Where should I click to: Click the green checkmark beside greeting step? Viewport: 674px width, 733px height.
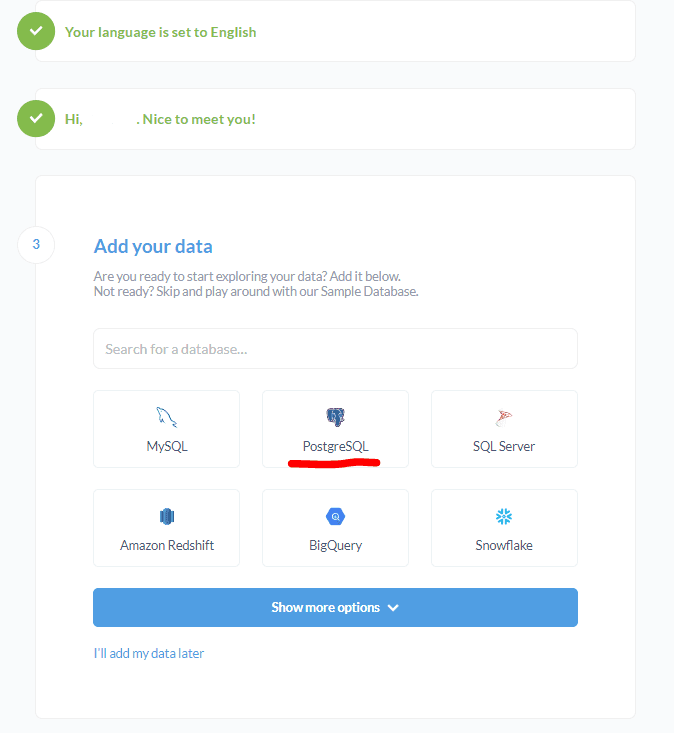36,119
